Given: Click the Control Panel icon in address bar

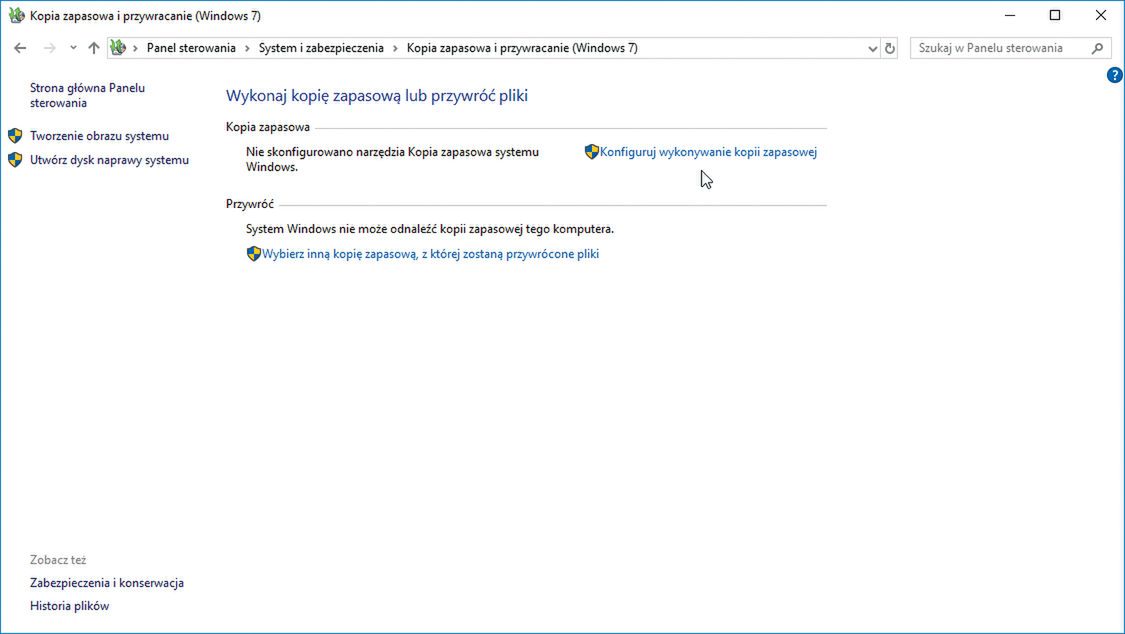Looking at the screenshot, I should [x=118, y=48].
